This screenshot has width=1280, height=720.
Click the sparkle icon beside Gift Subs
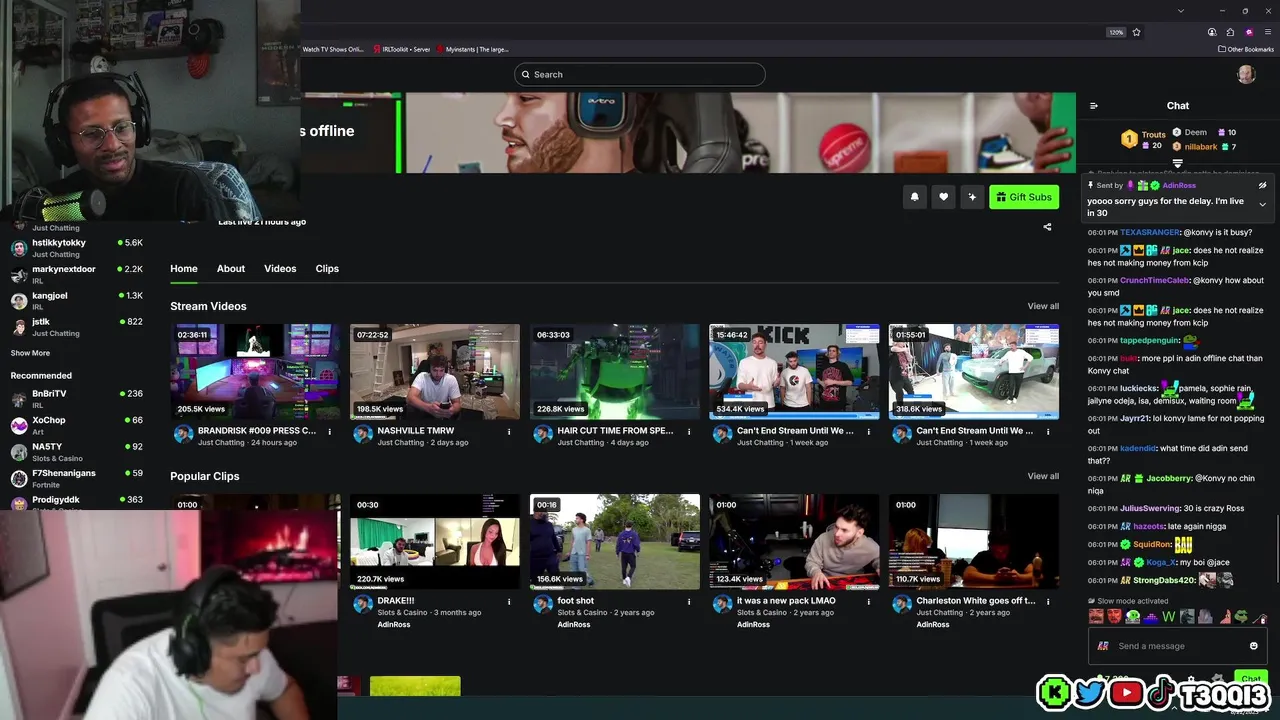click(972, 197)
